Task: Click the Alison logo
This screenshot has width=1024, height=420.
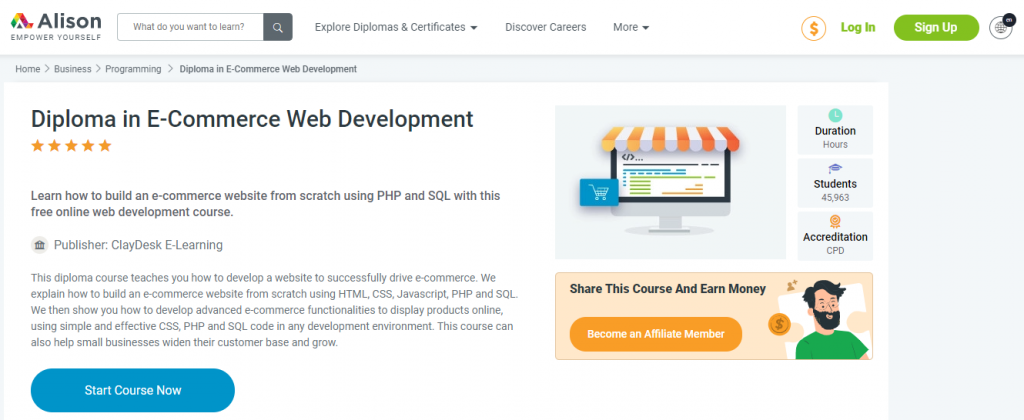Action: click(x=56, y=27)
